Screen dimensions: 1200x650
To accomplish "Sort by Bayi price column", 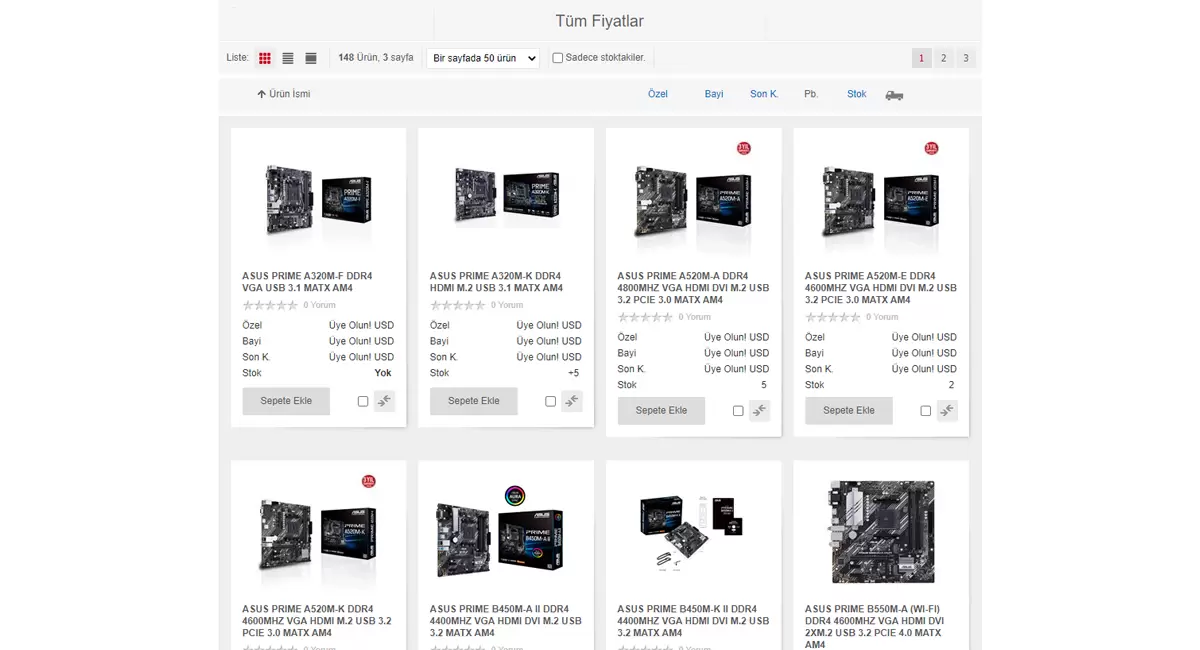I will coord(714,94).
